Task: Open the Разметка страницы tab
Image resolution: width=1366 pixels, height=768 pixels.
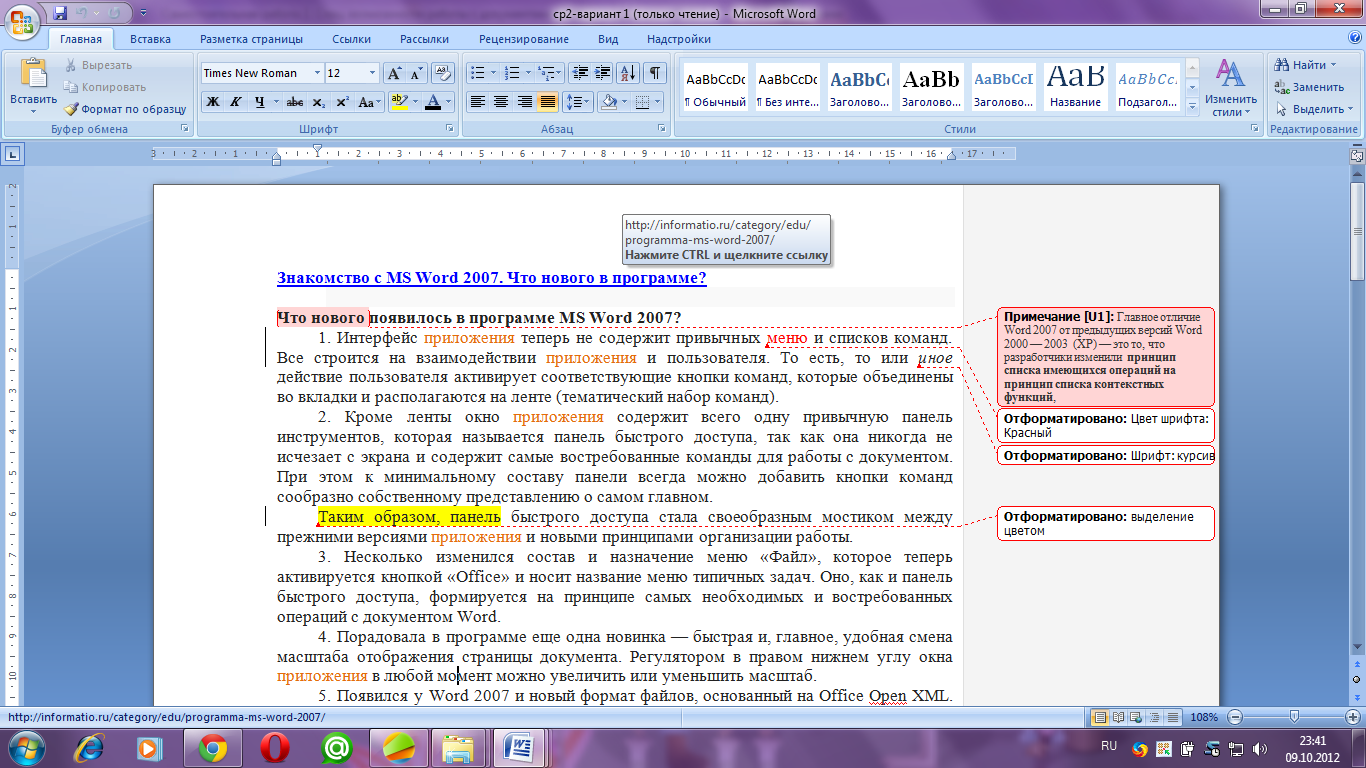Action: tap(251, 39)
